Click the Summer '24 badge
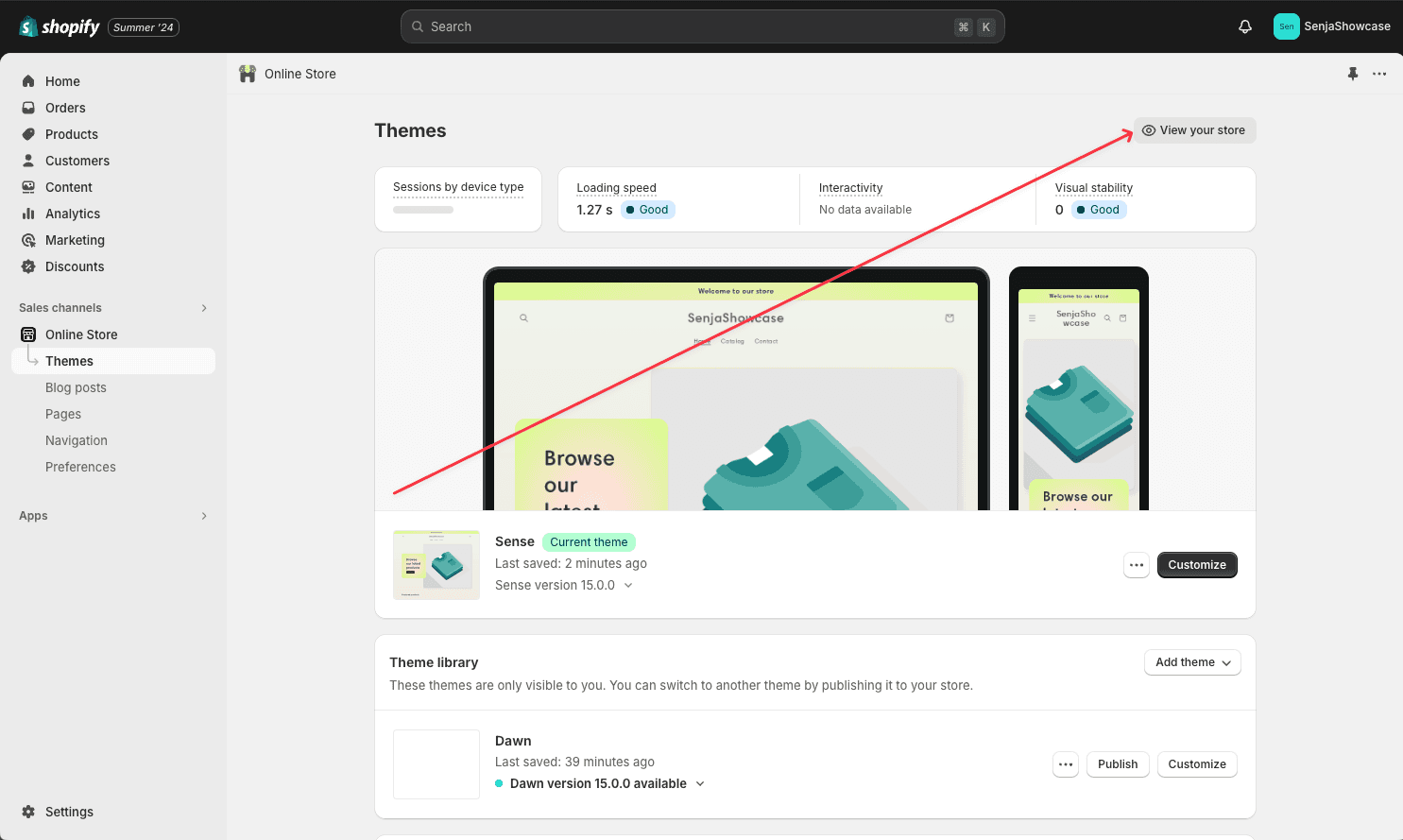Viewport: 1403px width, 840px height. tap(144, 27)
